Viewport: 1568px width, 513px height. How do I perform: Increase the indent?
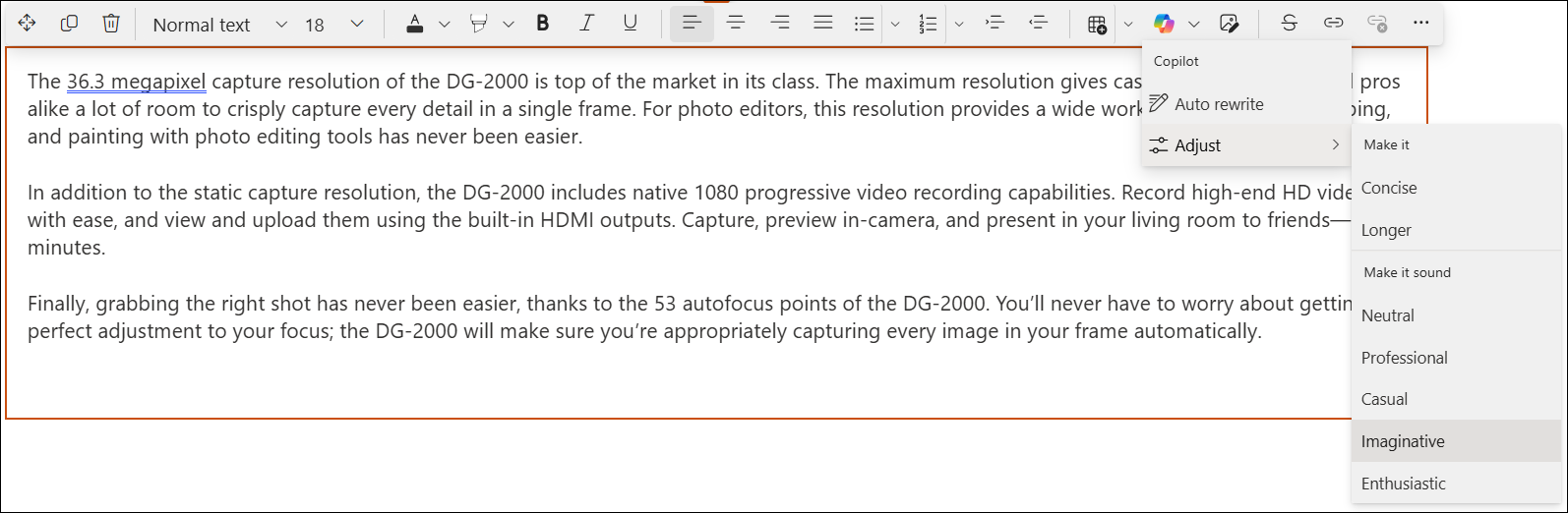(x=995, y=24)
